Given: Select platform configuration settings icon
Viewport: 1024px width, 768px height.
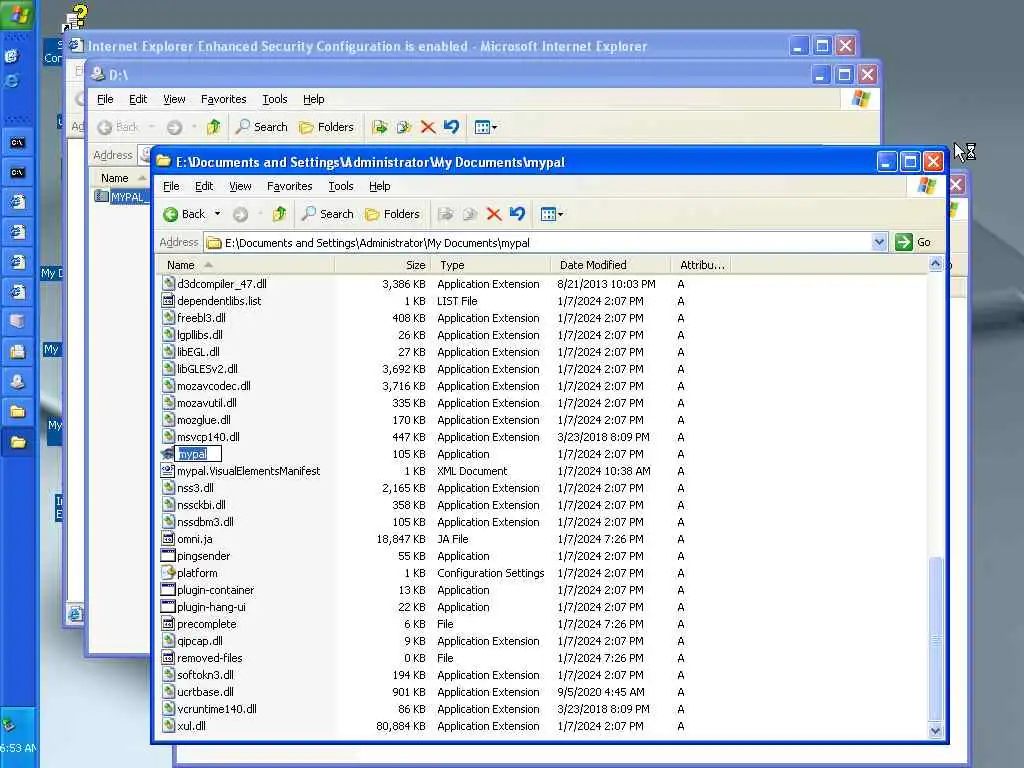Looking at the screenshot, I should click(168, 573).
